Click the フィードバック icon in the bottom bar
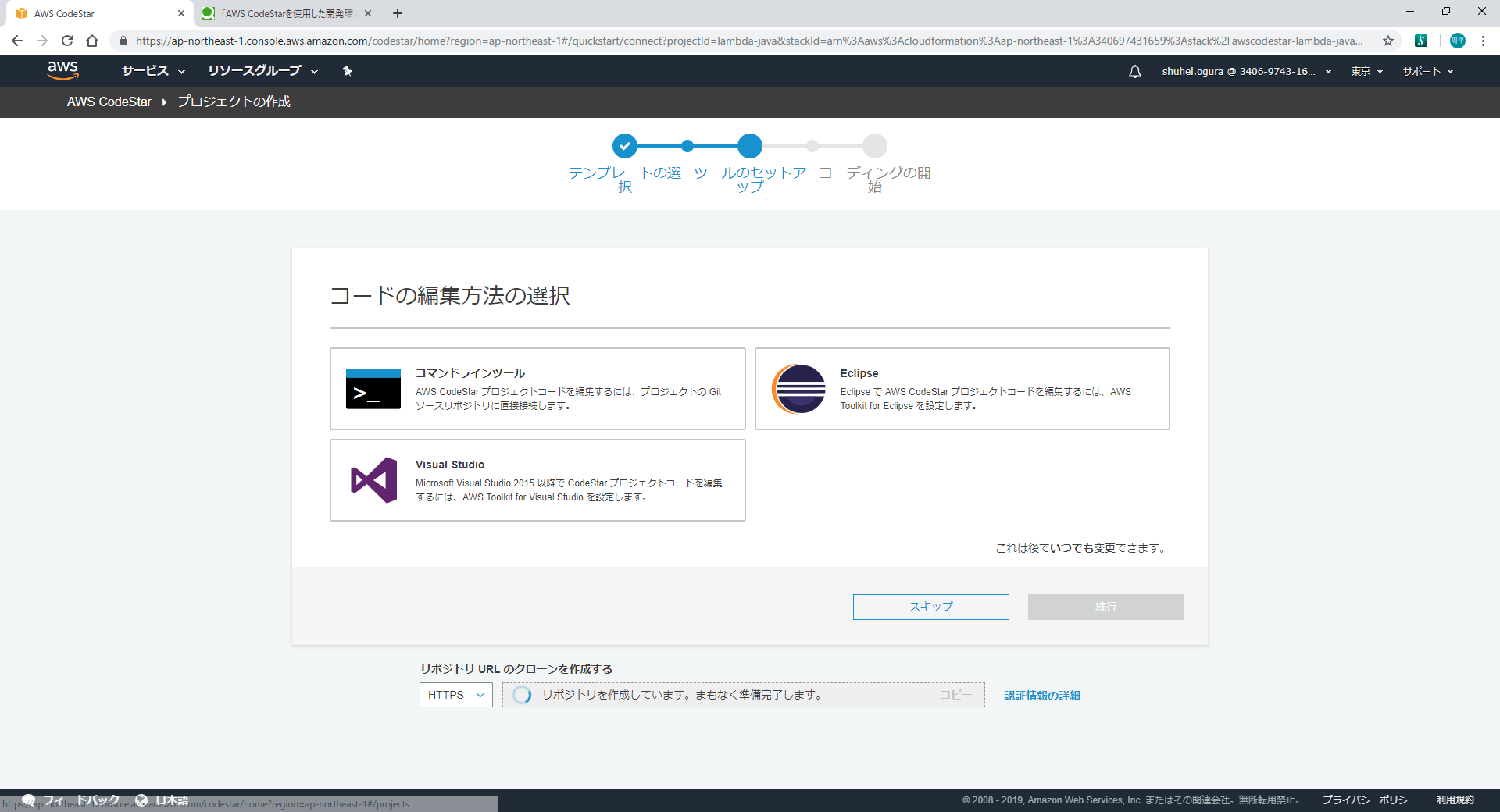 28,800
